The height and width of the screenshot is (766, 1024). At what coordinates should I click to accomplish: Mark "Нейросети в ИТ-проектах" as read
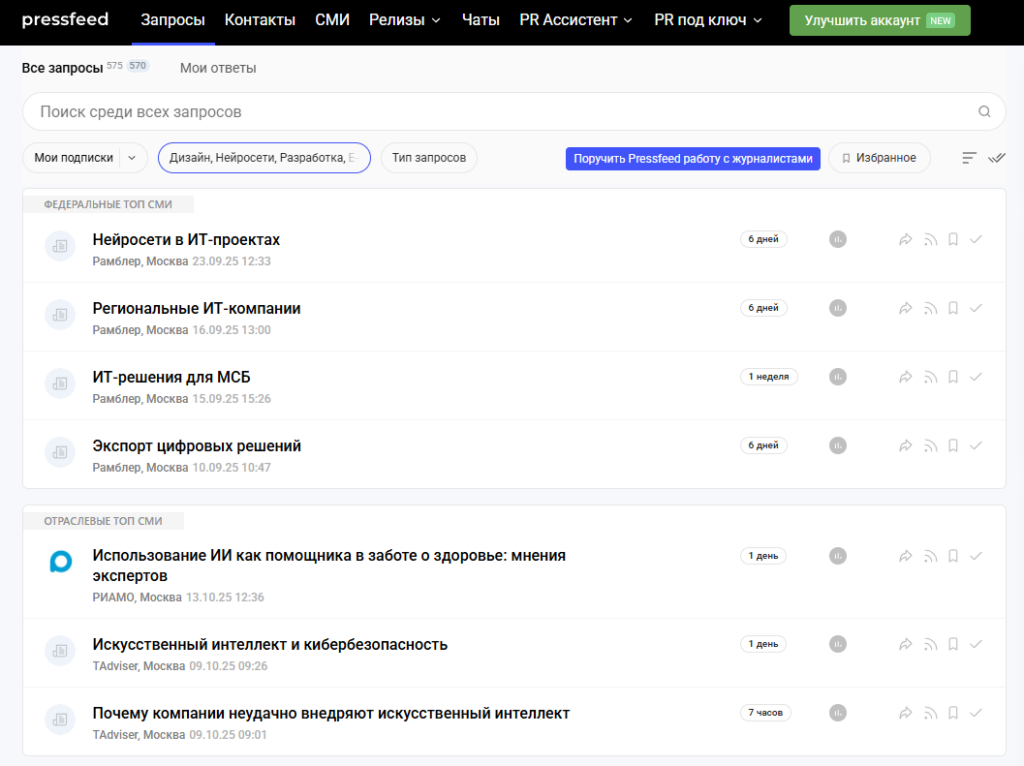(976, 240)
